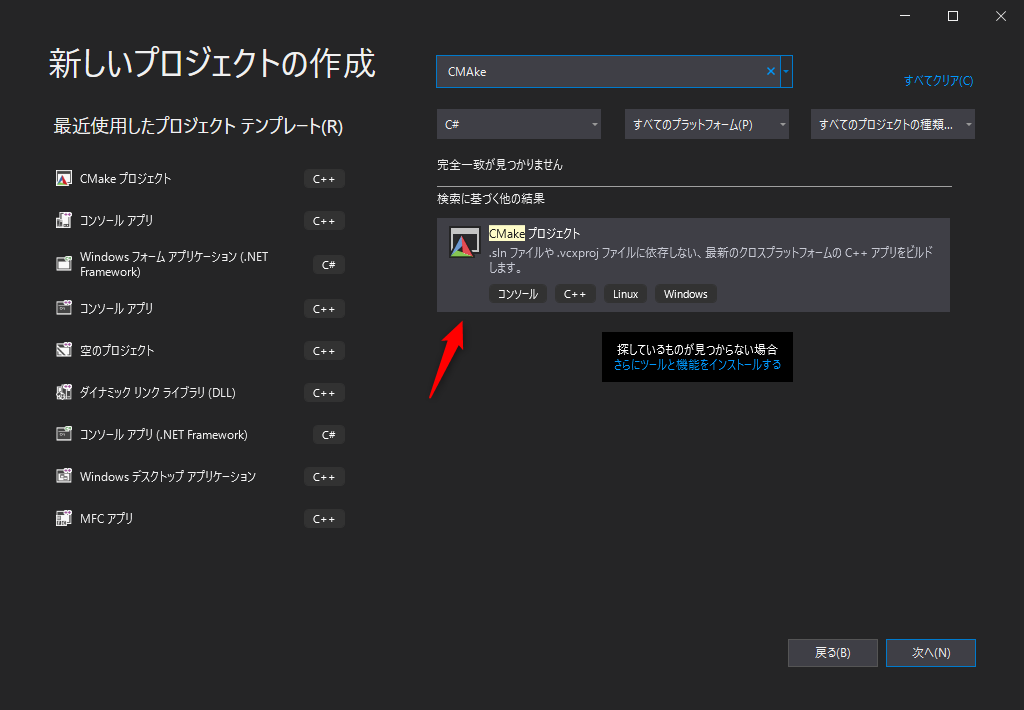Click the MFC アプリ template icon
The height and width of the screenshot is (710, 1024).
click(x=63, y=518)
